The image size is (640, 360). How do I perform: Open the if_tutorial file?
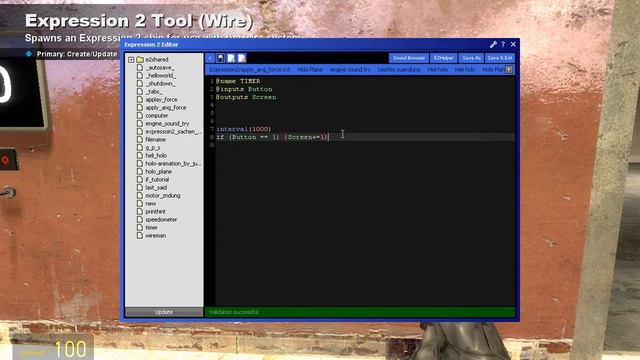coord(157,180)
